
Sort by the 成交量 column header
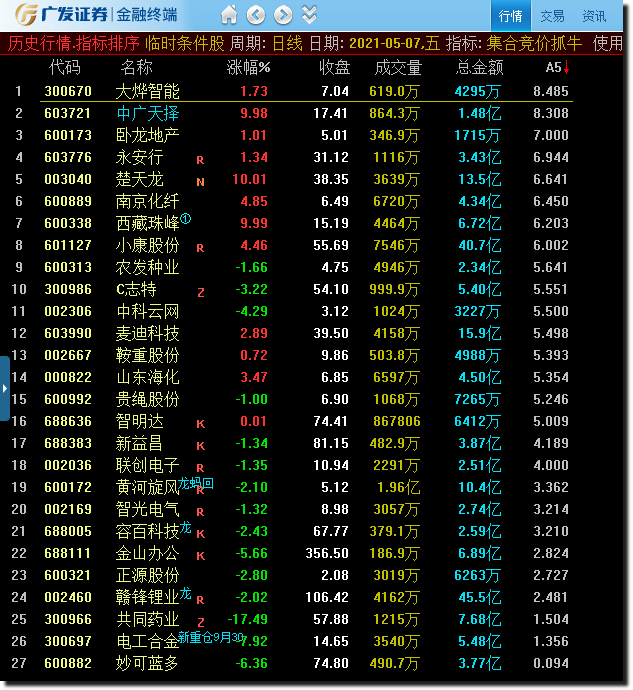pyautogui.click(x=398, y=67)
